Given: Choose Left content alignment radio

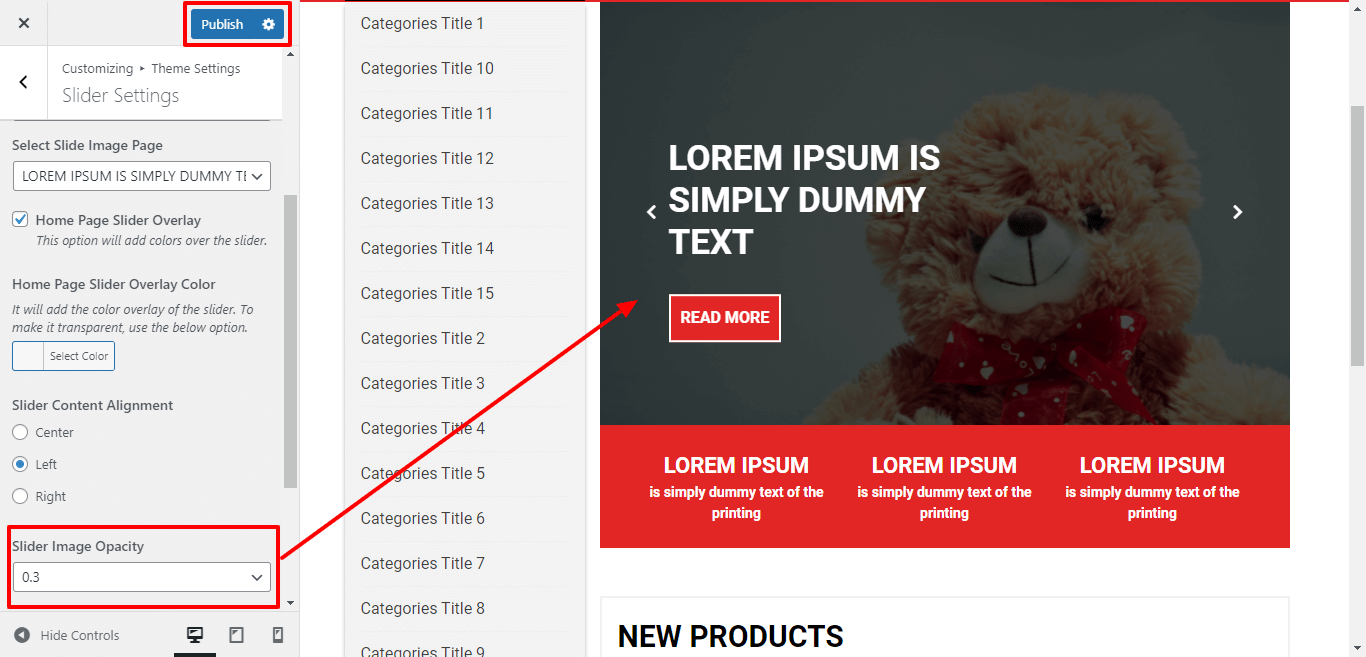Looking at the screenshot, I should pos(20,464).
